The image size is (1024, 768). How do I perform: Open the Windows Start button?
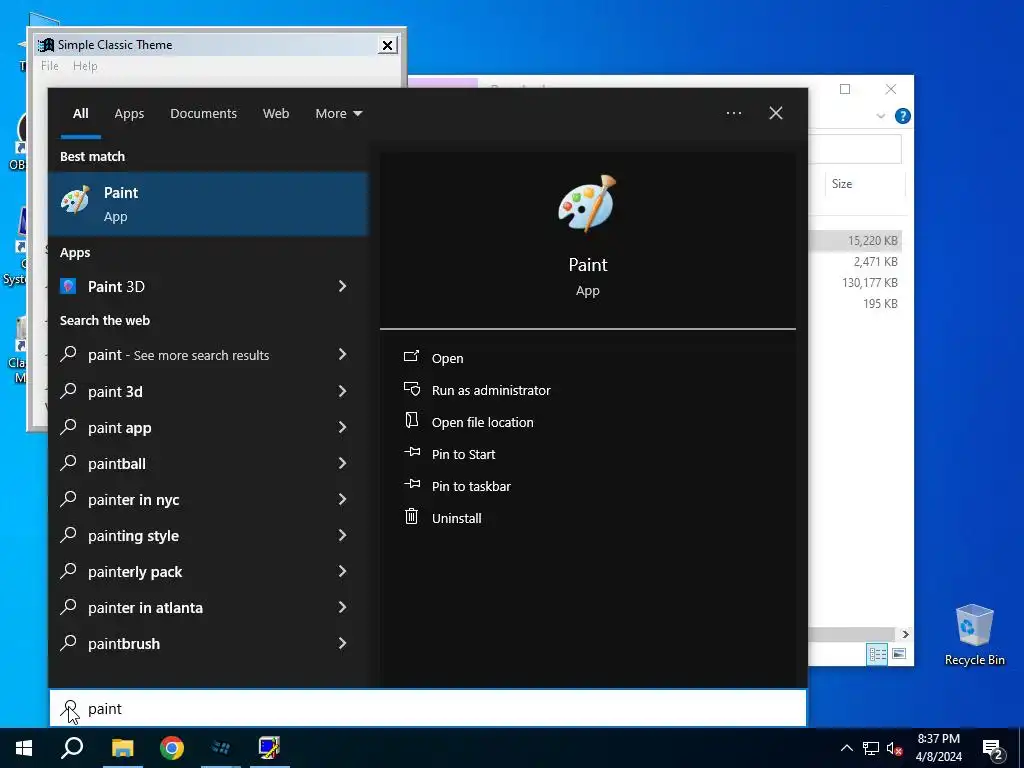click(x=24, y=748)
